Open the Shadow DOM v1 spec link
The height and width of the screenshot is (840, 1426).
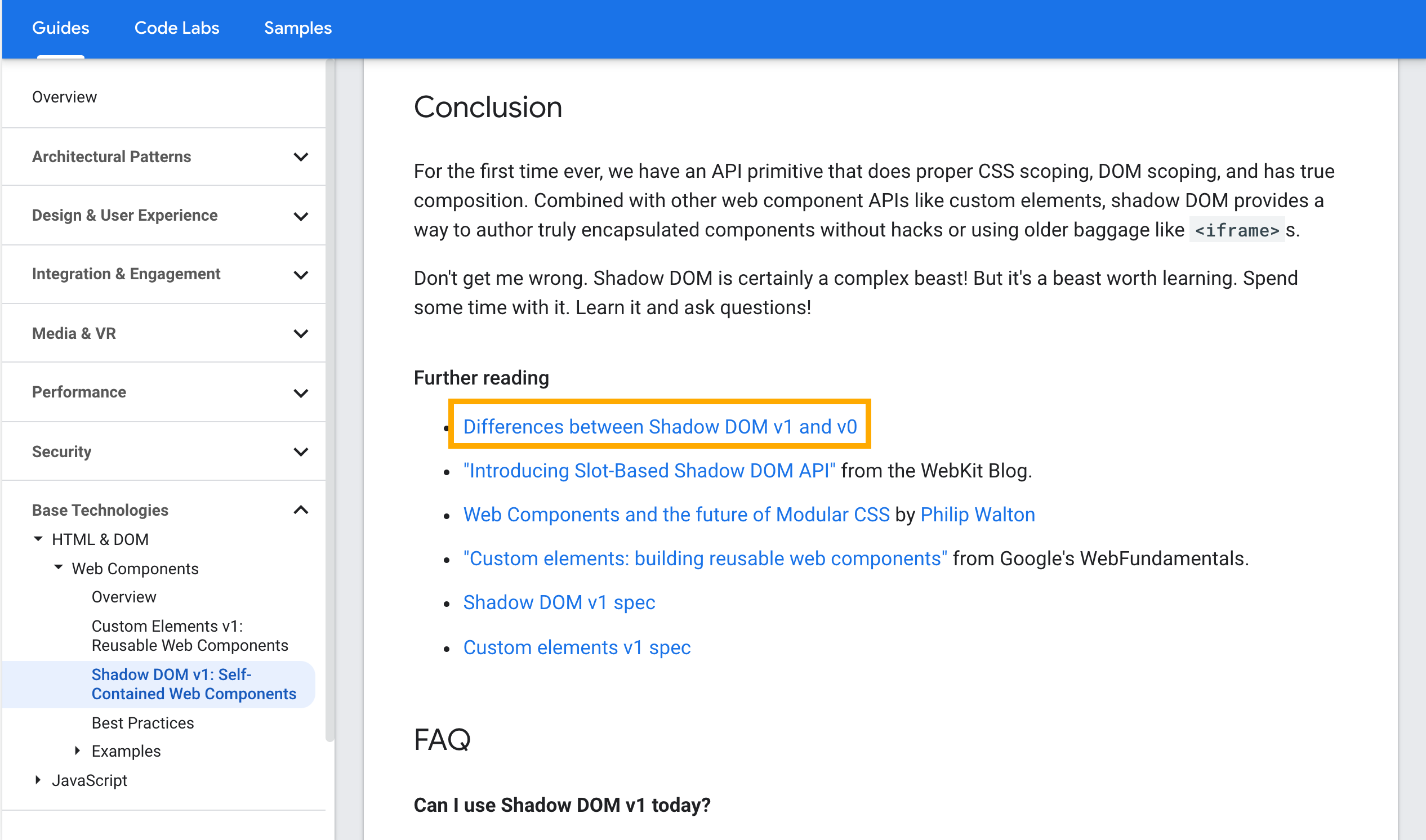(559, 602)
